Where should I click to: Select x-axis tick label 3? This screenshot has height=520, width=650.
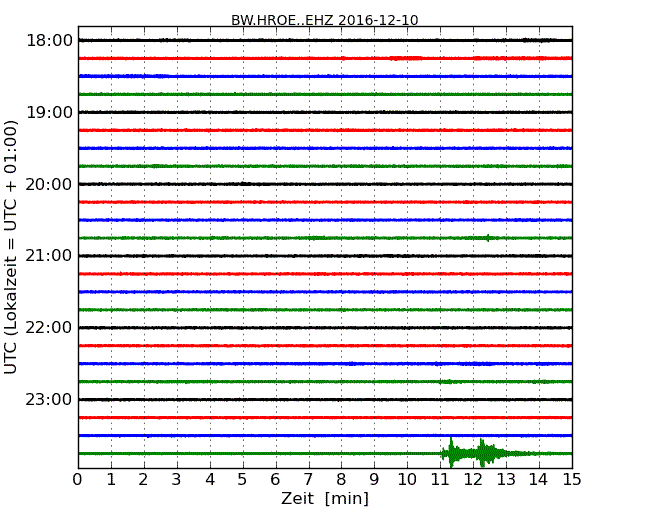point(177,479)
